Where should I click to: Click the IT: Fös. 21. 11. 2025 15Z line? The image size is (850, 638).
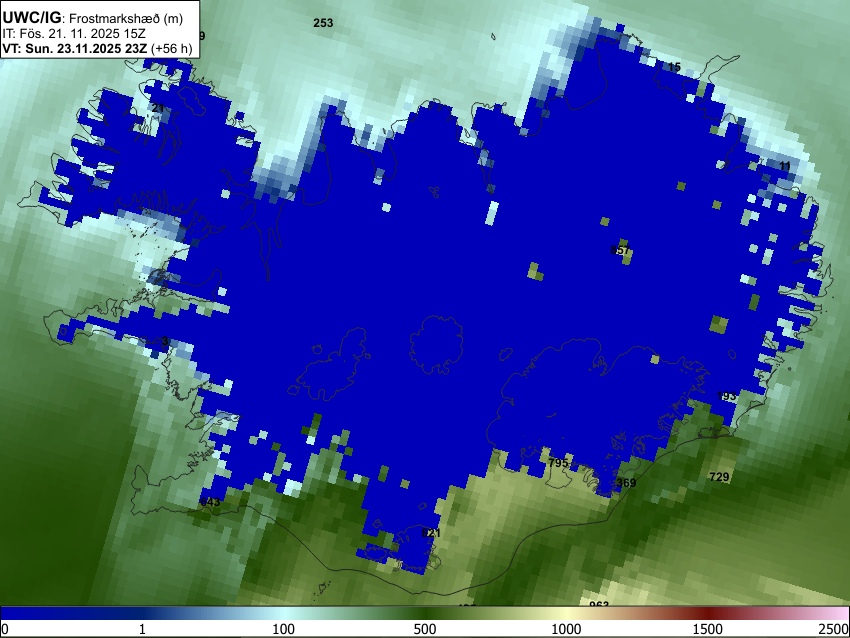(x=74, y=34)
